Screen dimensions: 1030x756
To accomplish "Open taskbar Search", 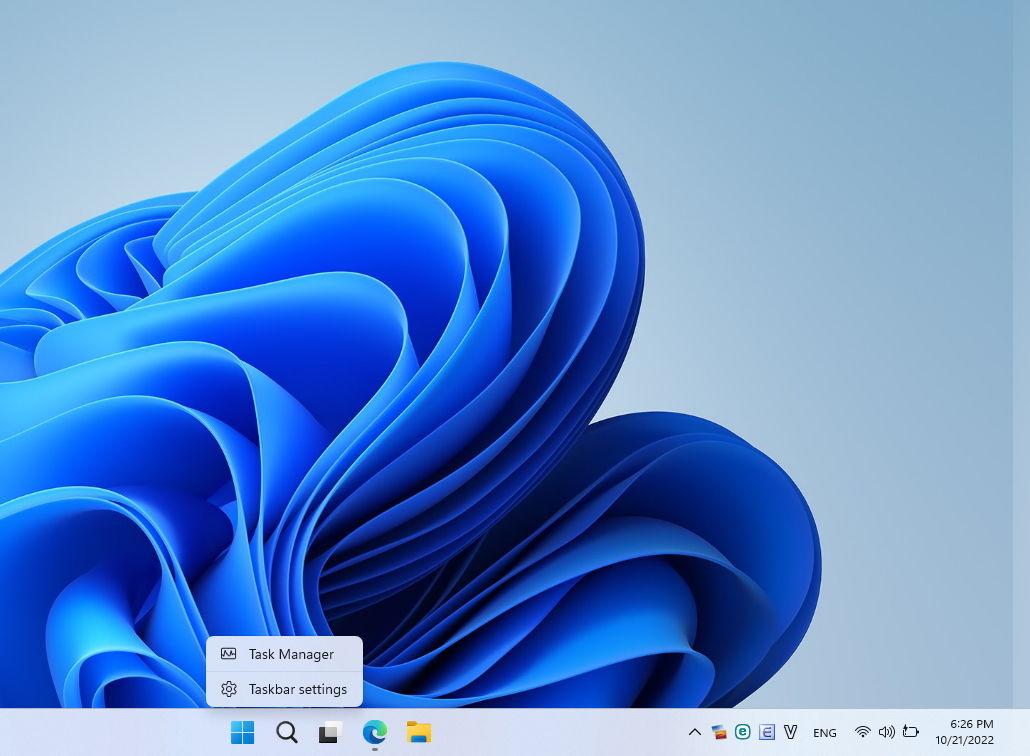I will tap(286, 732).
